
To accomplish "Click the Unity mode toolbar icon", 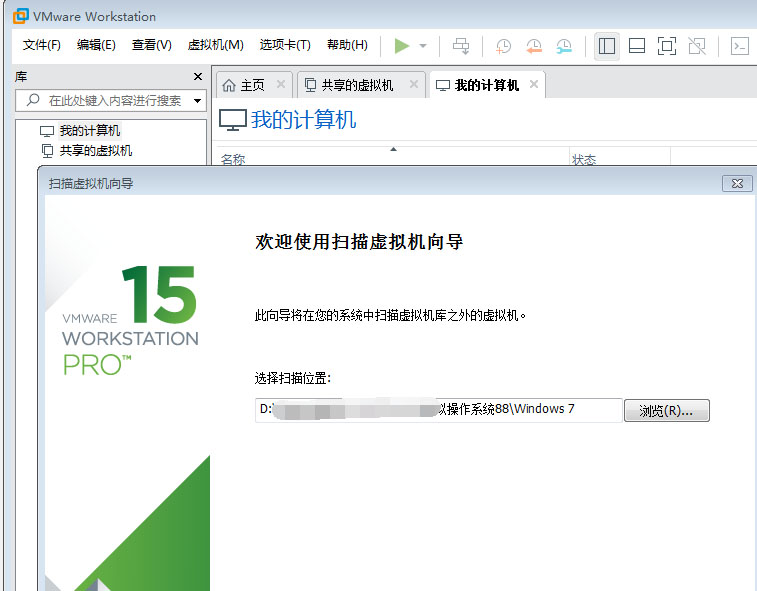I will click(x=697, y=46).
